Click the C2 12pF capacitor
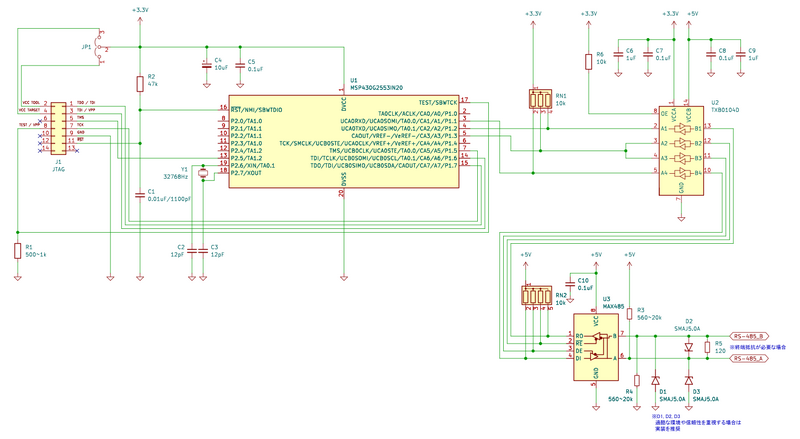Image resolution: width=800 pixels, height=439 pixels. point(191,251)
